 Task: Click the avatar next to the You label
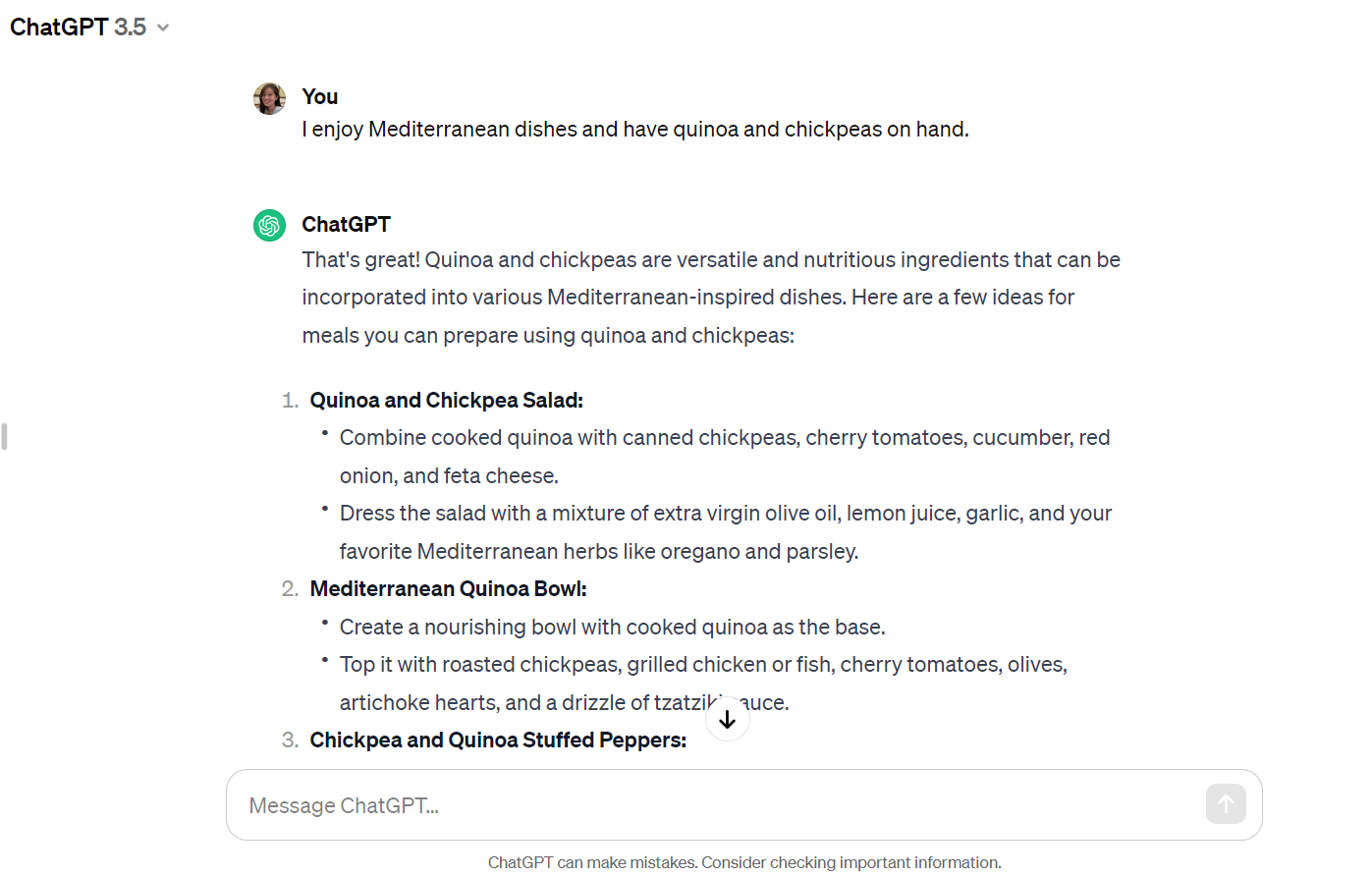tap(269, 97)
